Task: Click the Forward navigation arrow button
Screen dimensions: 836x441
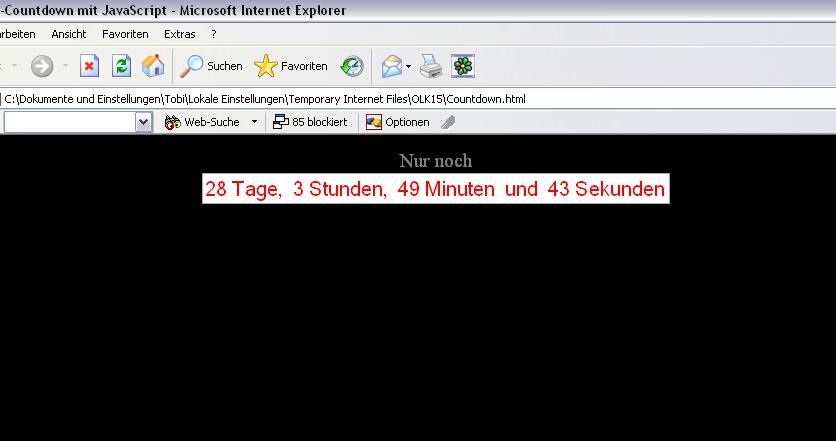Action: (41, 66)
